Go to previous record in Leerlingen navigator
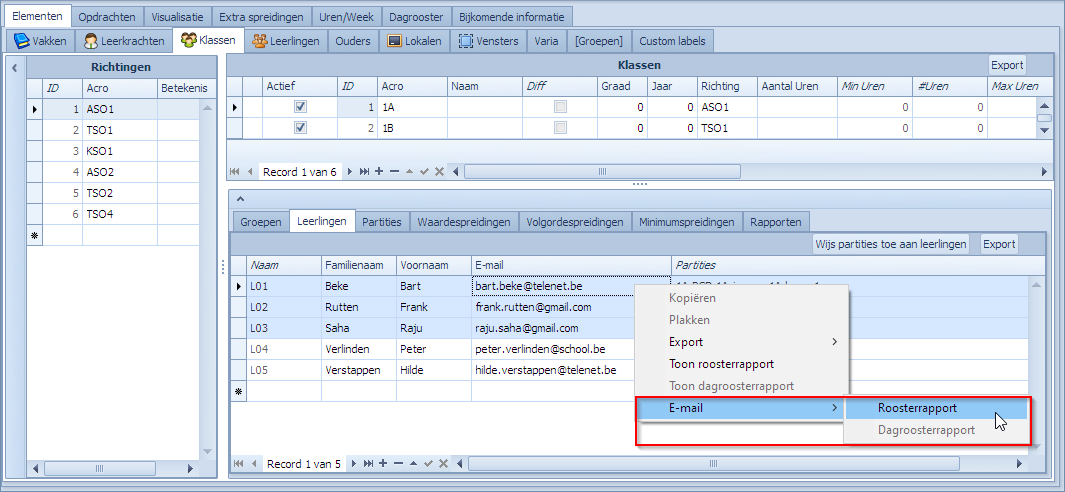The height and width of the screenshot is (492, 1065). point(254,463)
